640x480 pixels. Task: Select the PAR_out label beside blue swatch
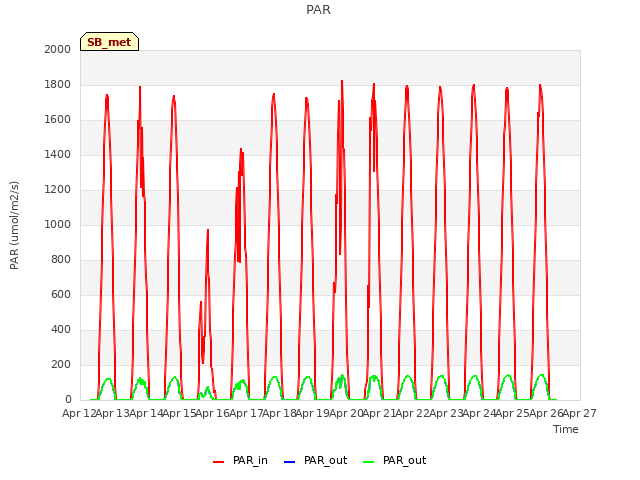click(x=325, y=460)
